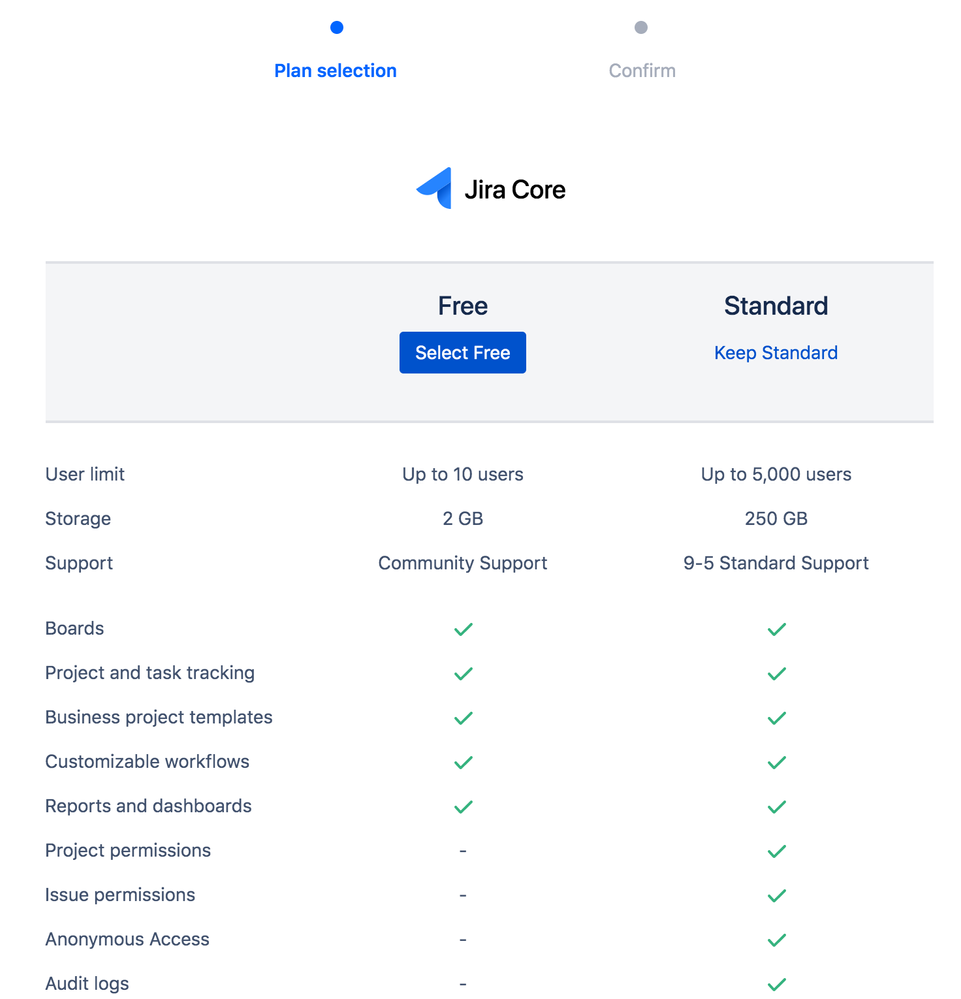961x999 pixels.
Task: Click the Keep Standard link
Action: pyautogui.click(x=776, y=352)
